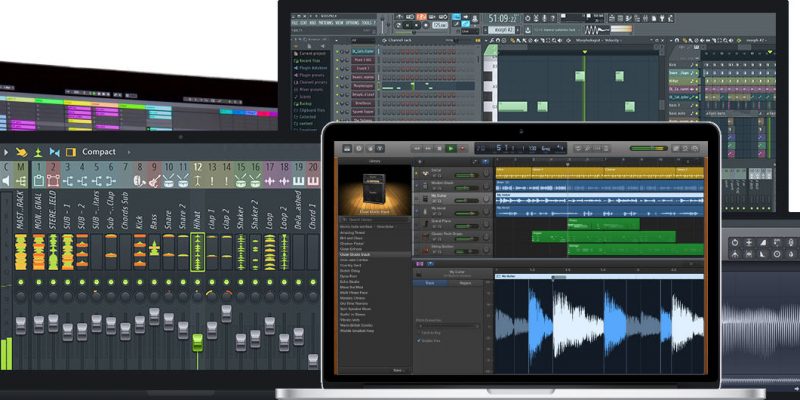Expand Recent files in FL Studio browser
The image size is (800, 400).
[308, 61]
